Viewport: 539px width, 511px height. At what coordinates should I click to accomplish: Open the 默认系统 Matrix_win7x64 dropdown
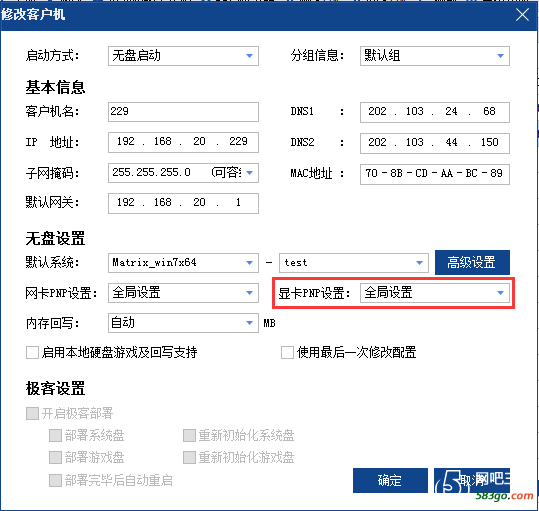(183, 263)
